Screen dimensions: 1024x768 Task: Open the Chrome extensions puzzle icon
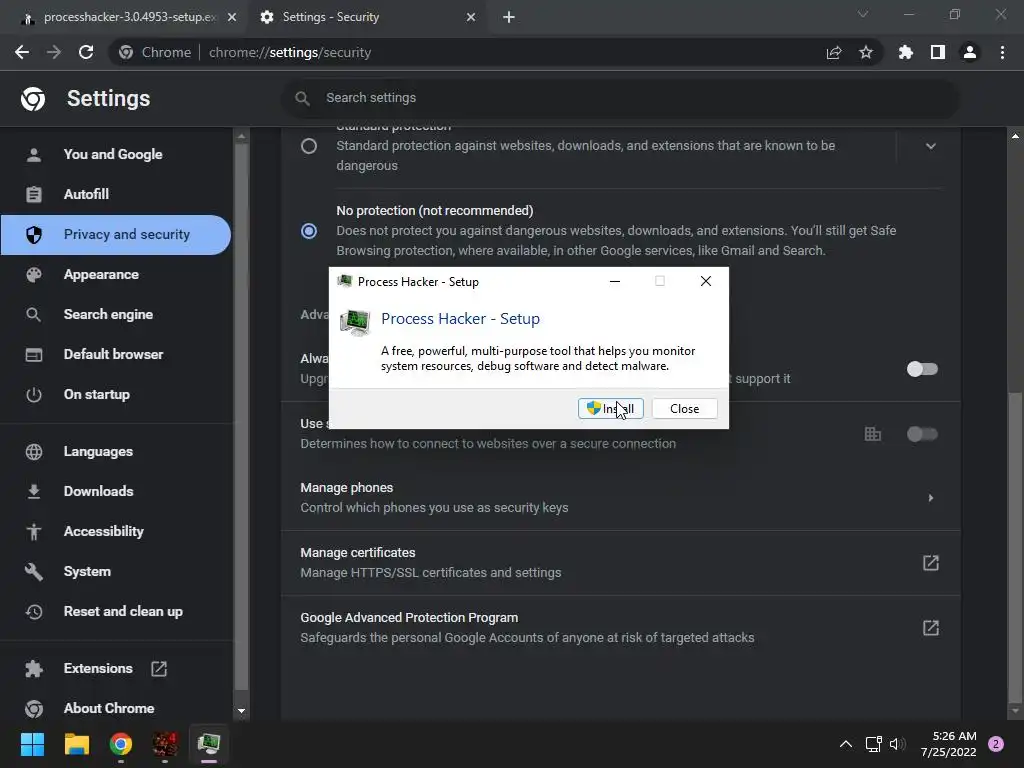[x=905, y=52]
